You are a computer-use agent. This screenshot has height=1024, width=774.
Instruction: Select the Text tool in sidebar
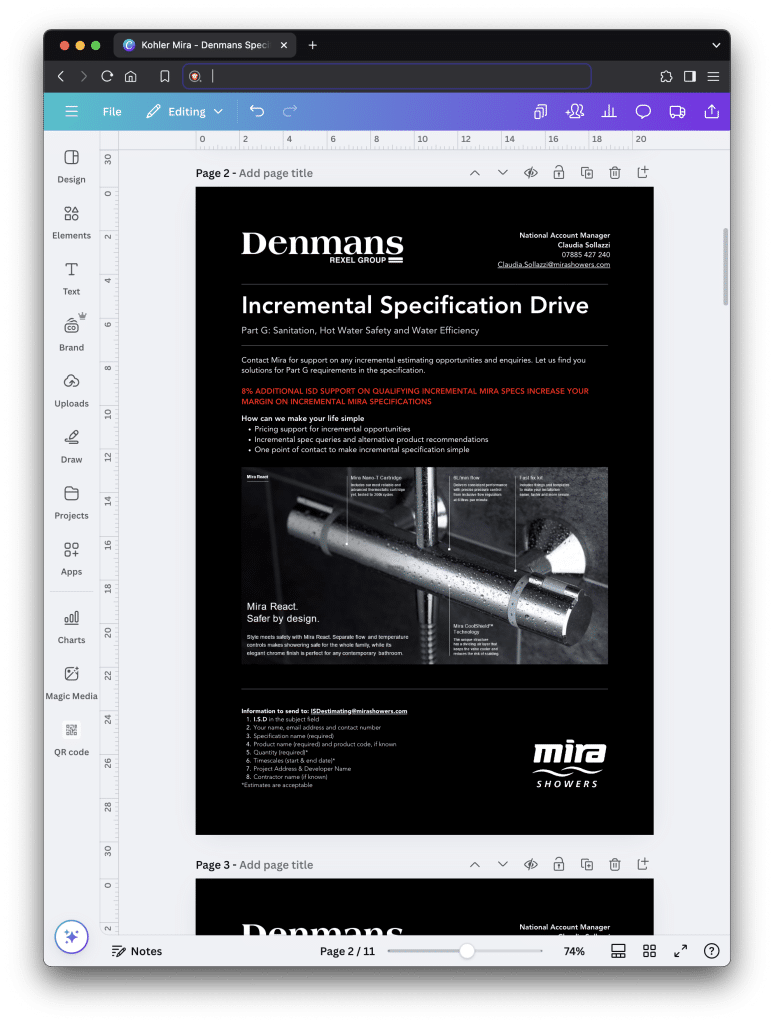(x=71, y=278)
